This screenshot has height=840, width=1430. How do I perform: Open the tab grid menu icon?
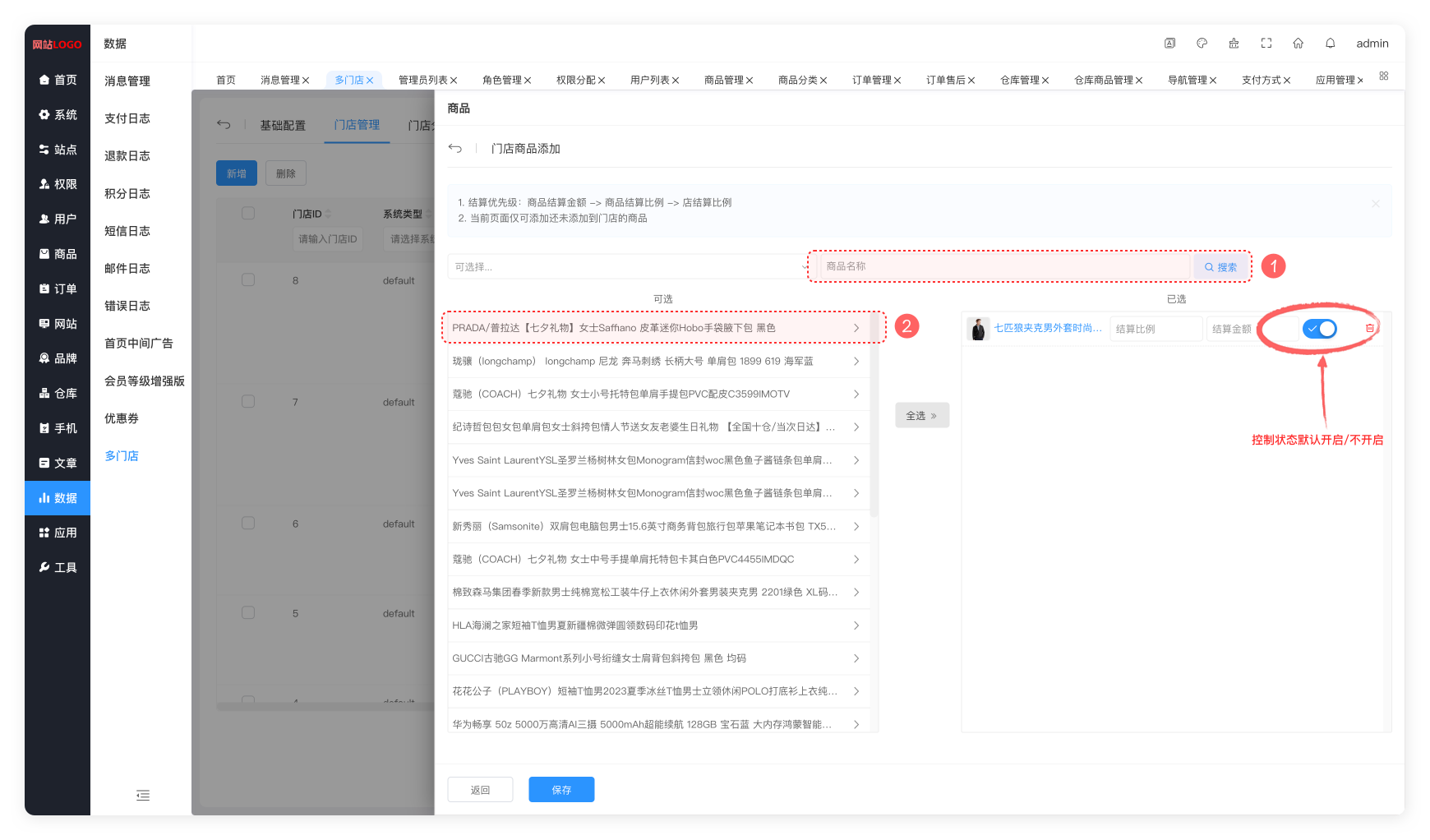(1384, 76)
